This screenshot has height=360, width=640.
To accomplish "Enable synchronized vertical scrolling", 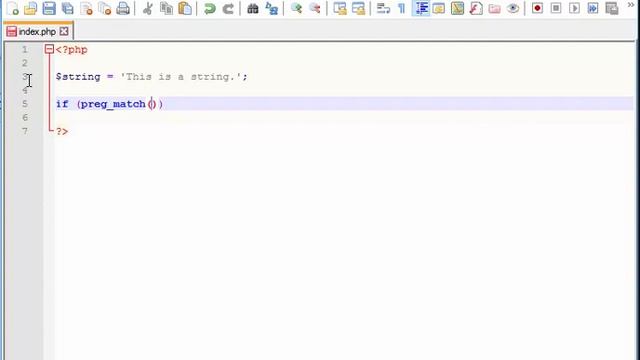I will click(340, 8).
